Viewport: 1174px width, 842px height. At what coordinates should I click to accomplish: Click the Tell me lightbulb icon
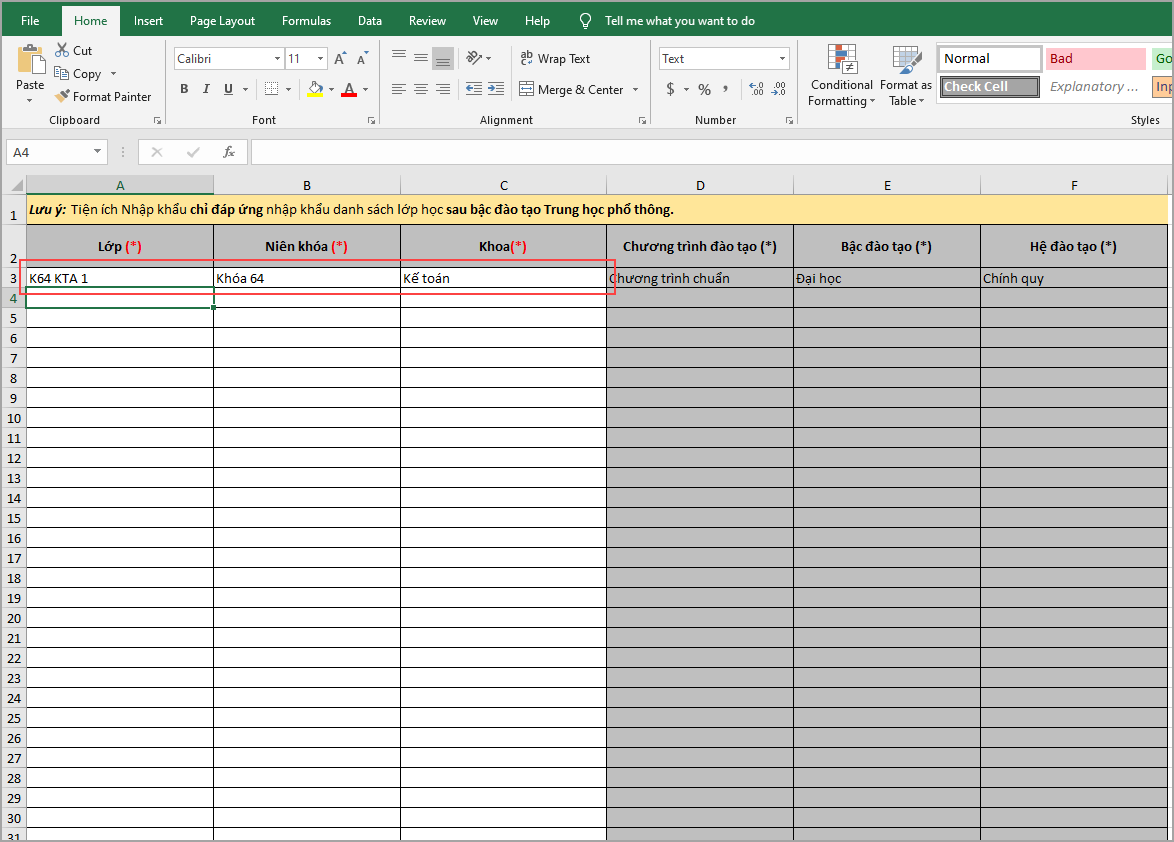(x=586, y=21)
